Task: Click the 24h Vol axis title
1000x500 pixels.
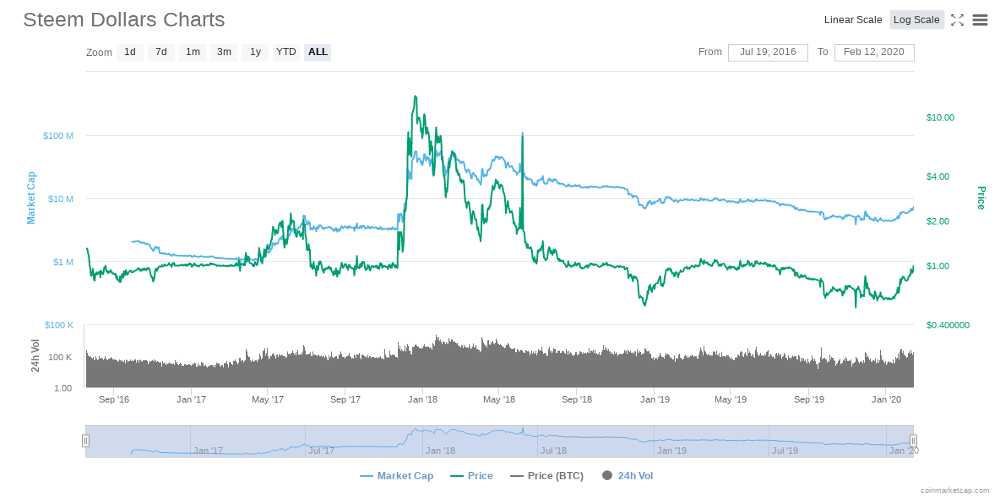Action: pos(36,356)
